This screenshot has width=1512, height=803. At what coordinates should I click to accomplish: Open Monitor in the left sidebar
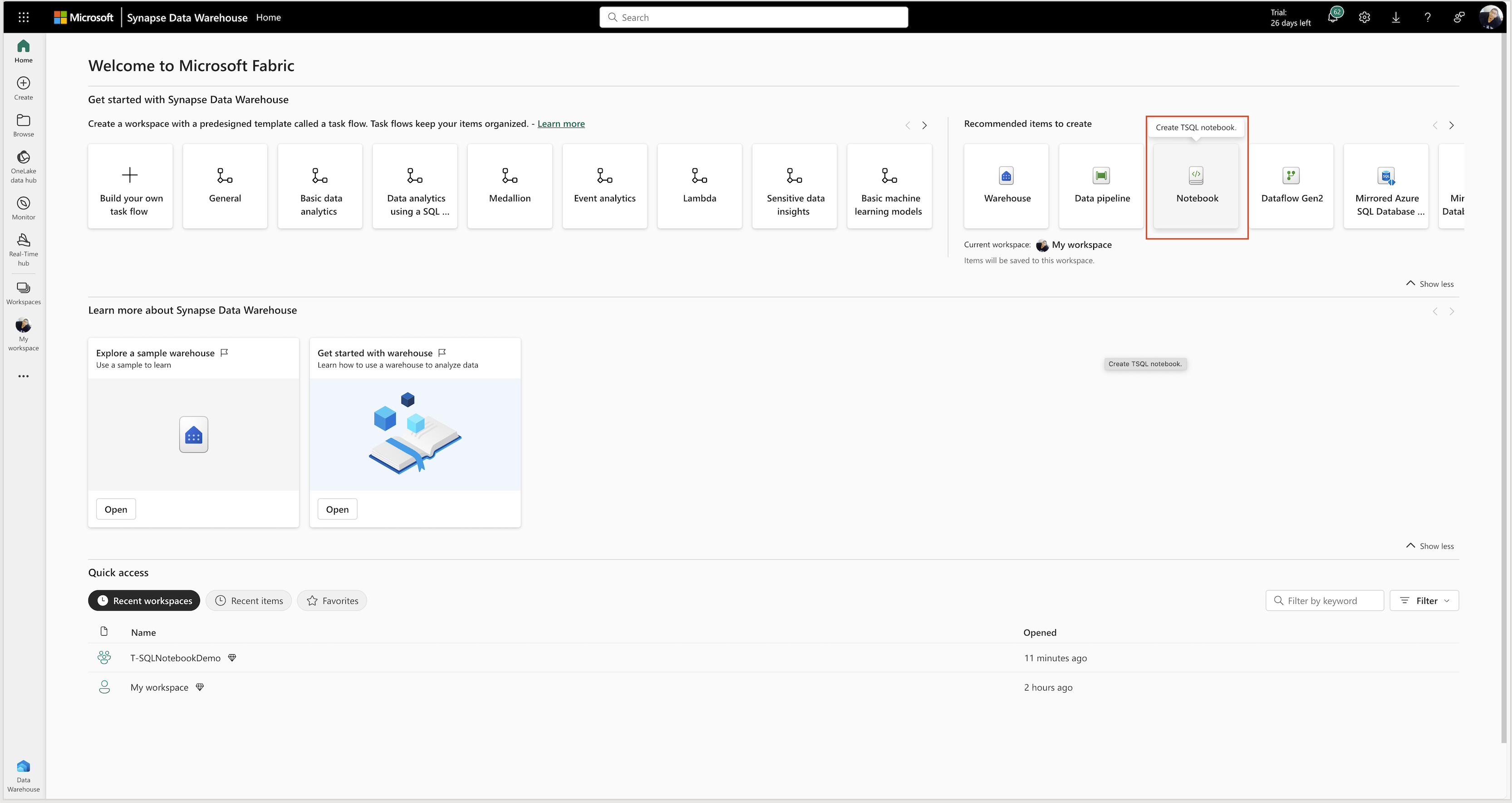[x=24, y=208]
